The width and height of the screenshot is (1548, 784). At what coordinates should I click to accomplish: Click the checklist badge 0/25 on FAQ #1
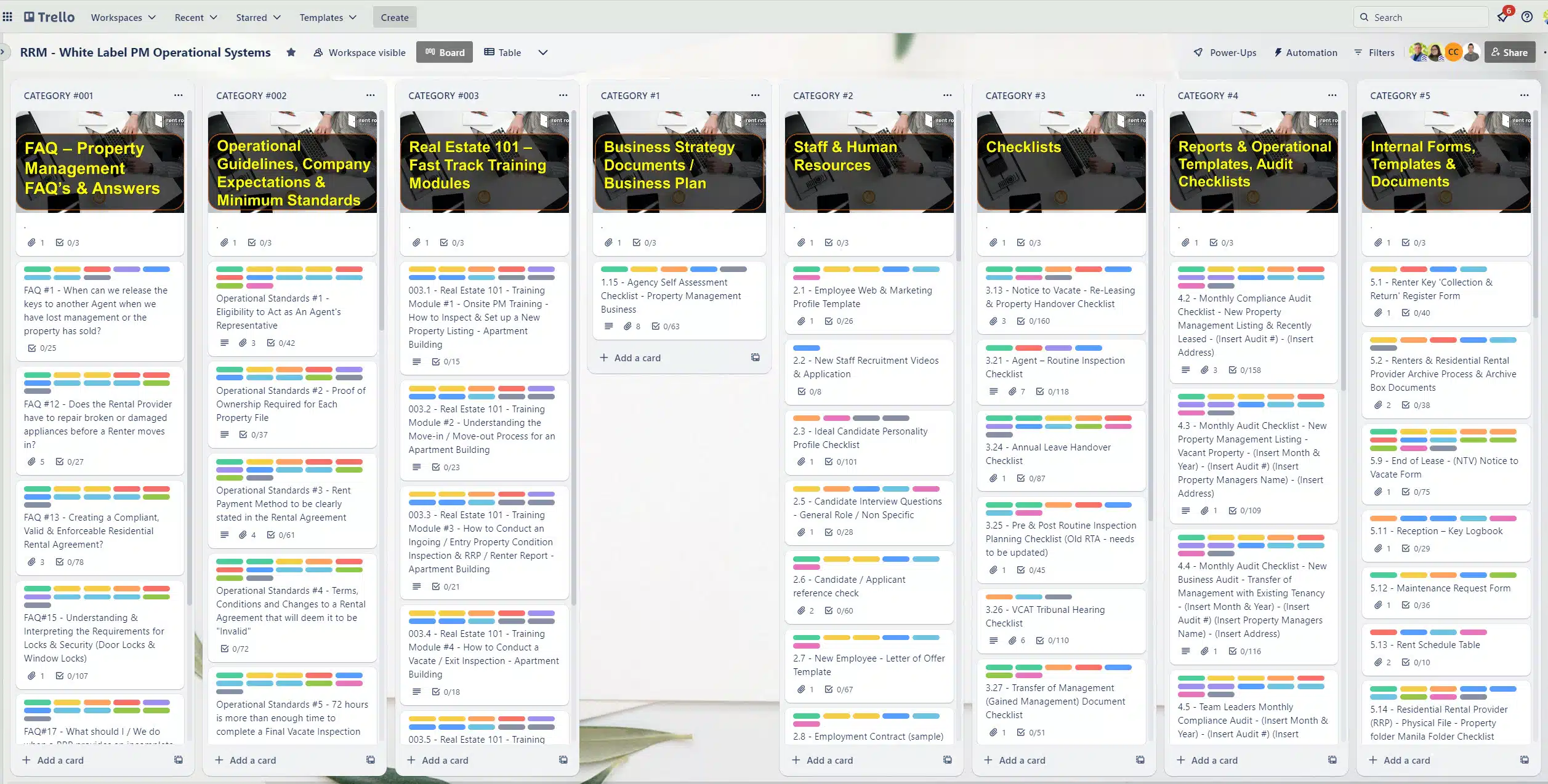pyautogui.click(x=42, y=348)
